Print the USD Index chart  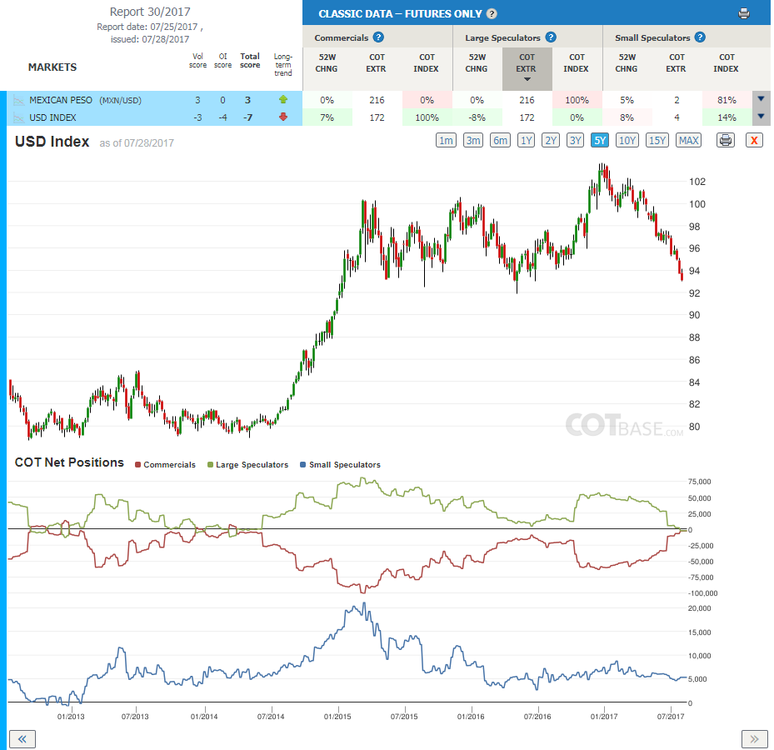point(726,140)
